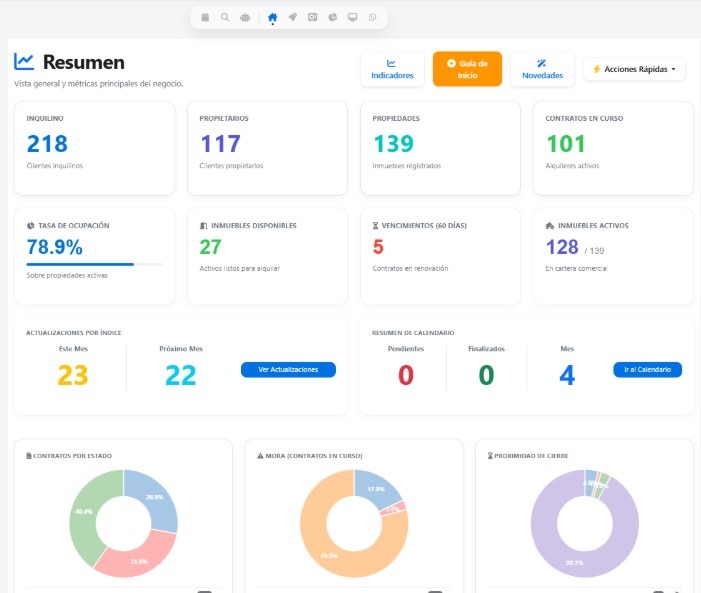Open the Novedades button
The height and width of the screenshot is (593, 701).
tap(542, 69)
